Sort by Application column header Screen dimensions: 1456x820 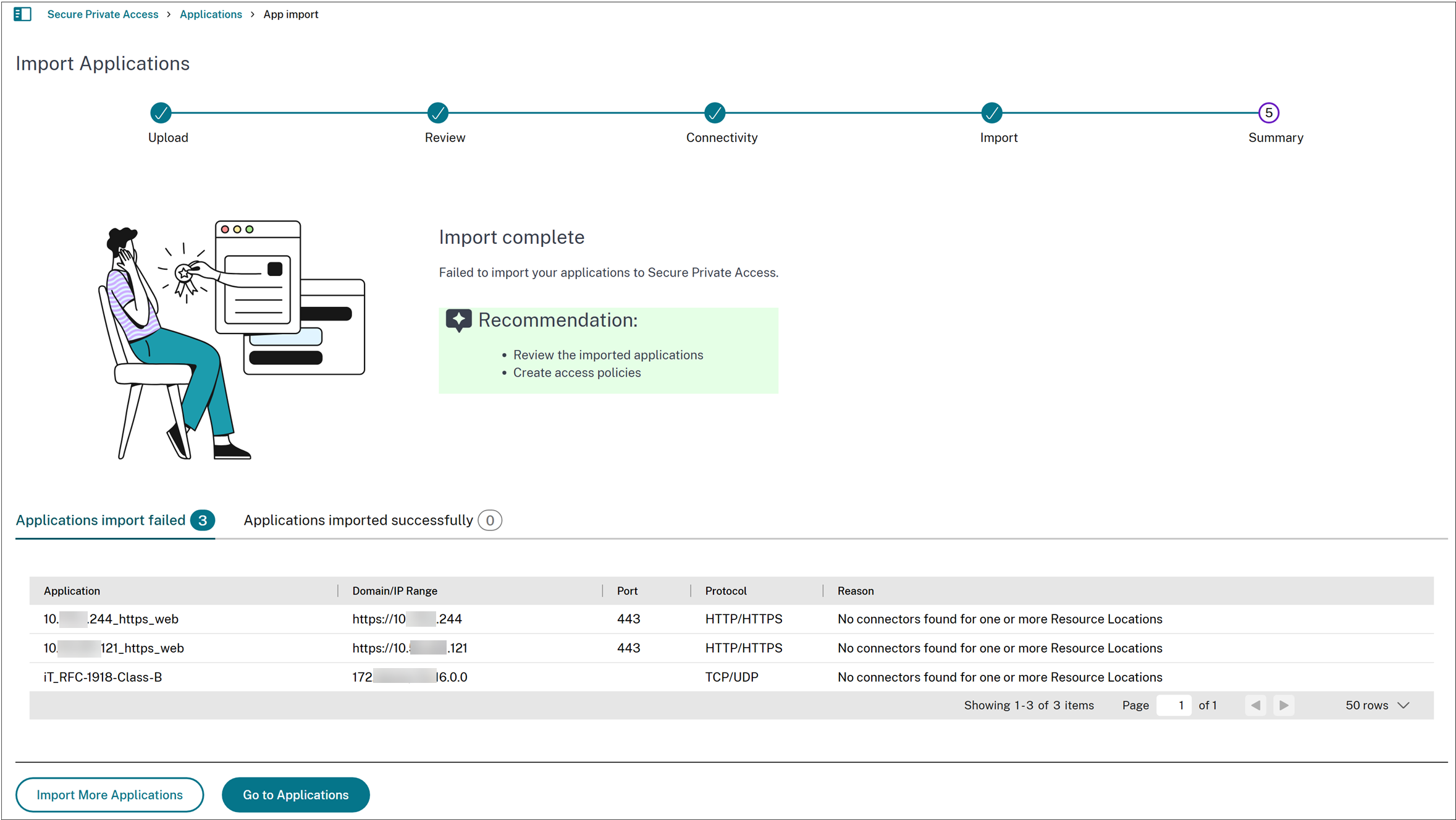click(72, 591)
